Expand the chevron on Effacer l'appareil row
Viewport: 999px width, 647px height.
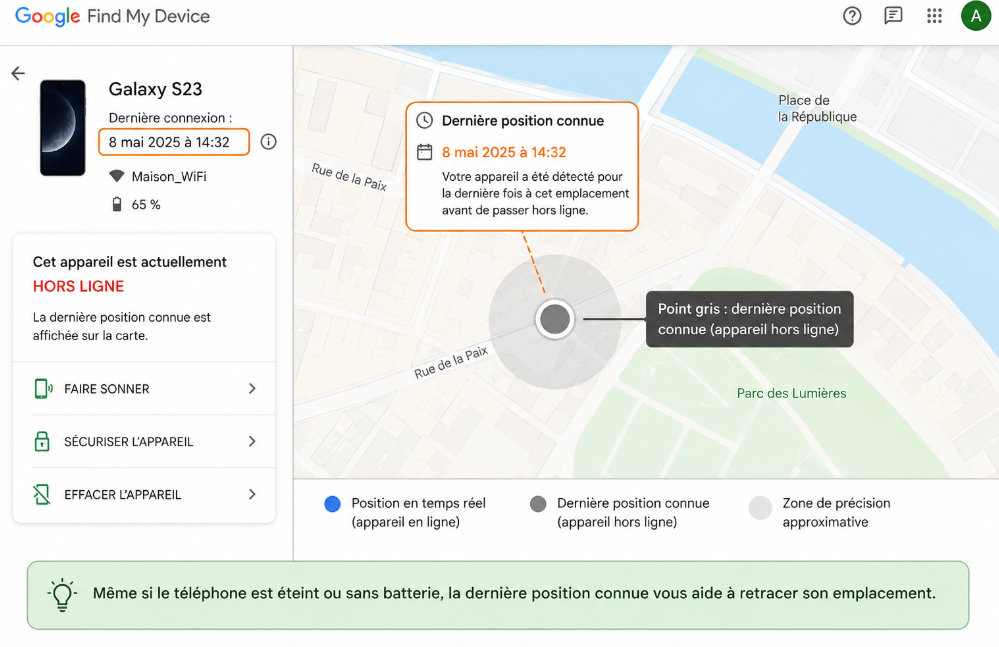click(252, 494)
